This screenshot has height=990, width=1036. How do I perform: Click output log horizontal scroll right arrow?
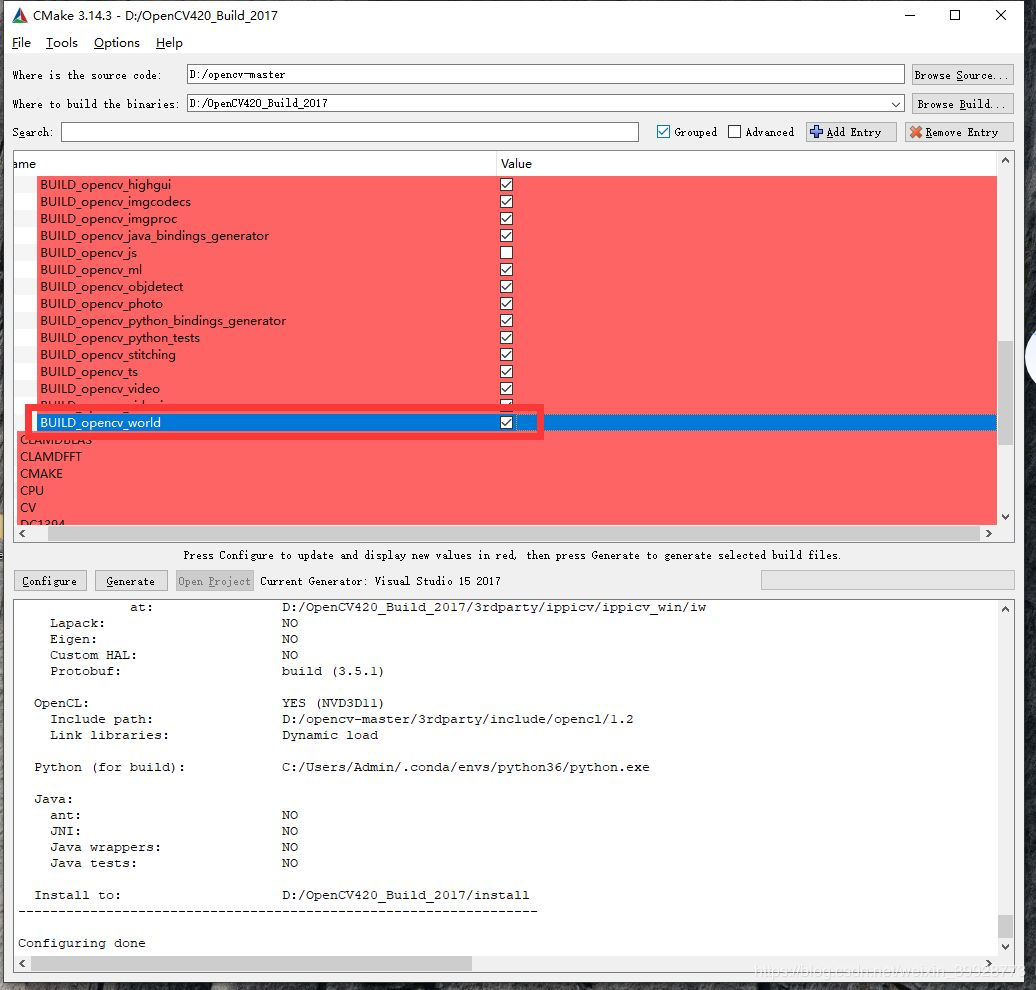pos(988,964)
